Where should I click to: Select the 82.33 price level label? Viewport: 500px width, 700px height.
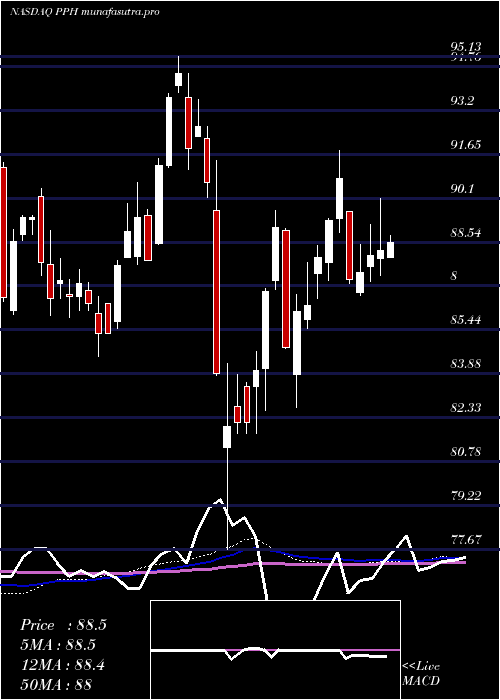[466, 408]
